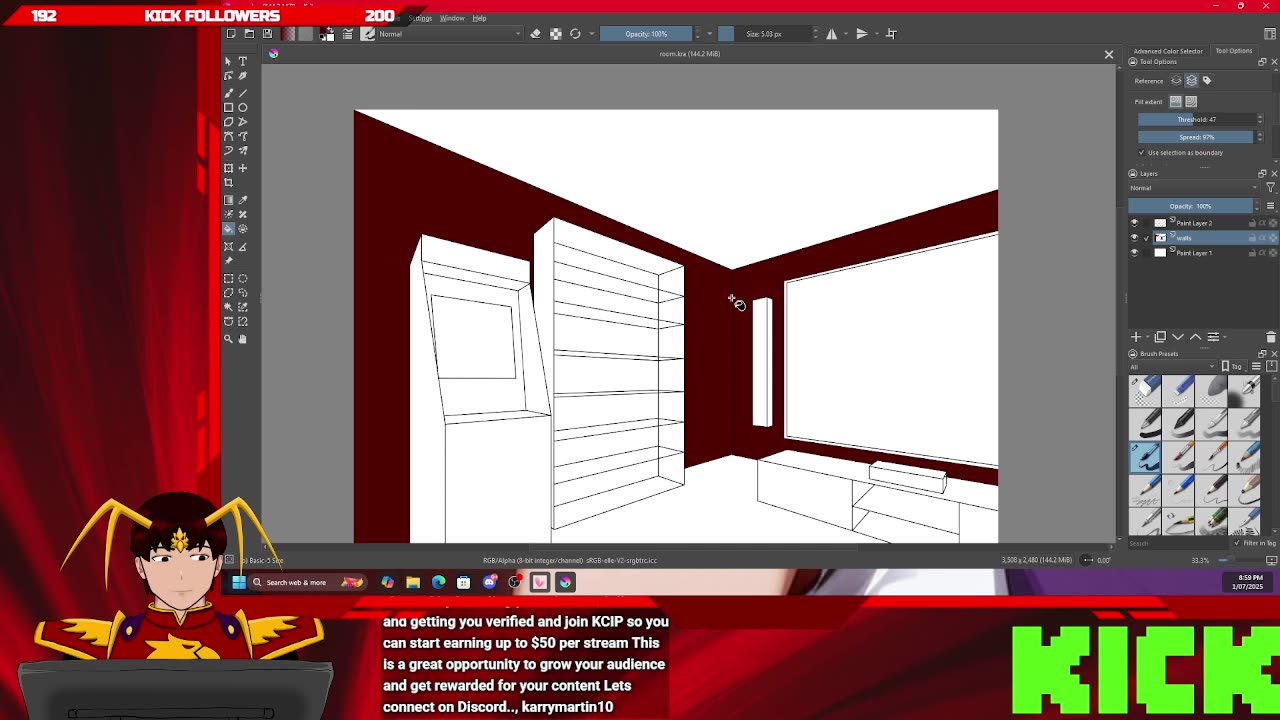Select the Pan hand tool
The width and height of the screenshot is (1280, 720).
tap(242, 339)
